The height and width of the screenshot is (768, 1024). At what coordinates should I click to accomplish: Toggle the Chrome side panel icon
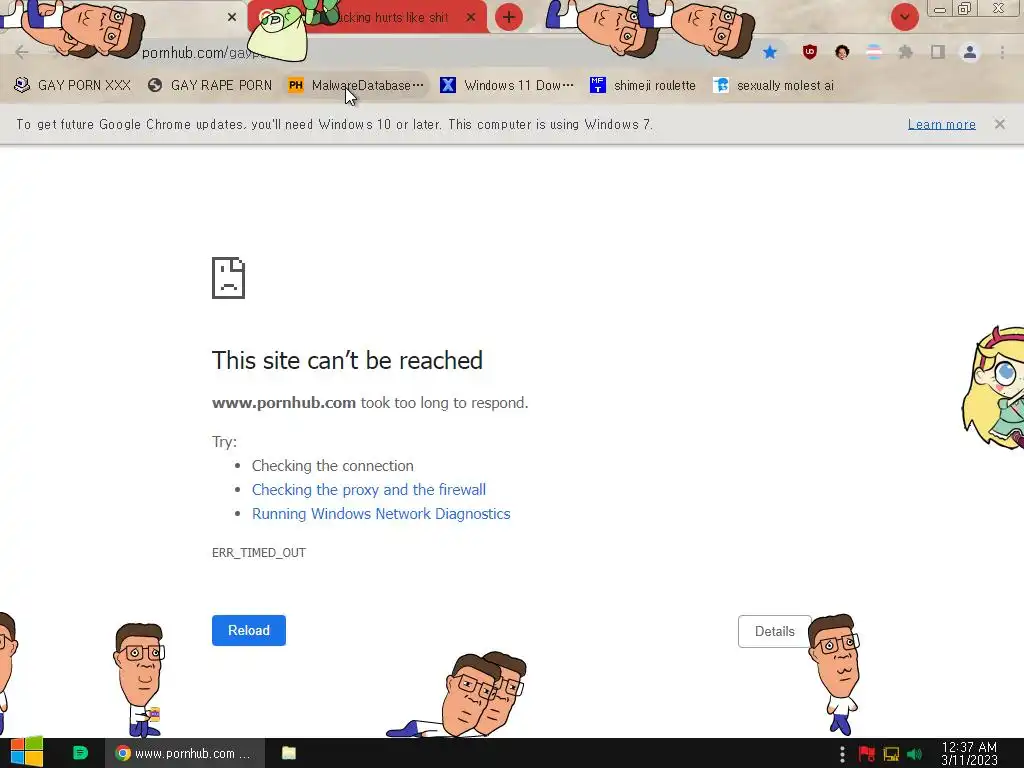coord(938,52)
